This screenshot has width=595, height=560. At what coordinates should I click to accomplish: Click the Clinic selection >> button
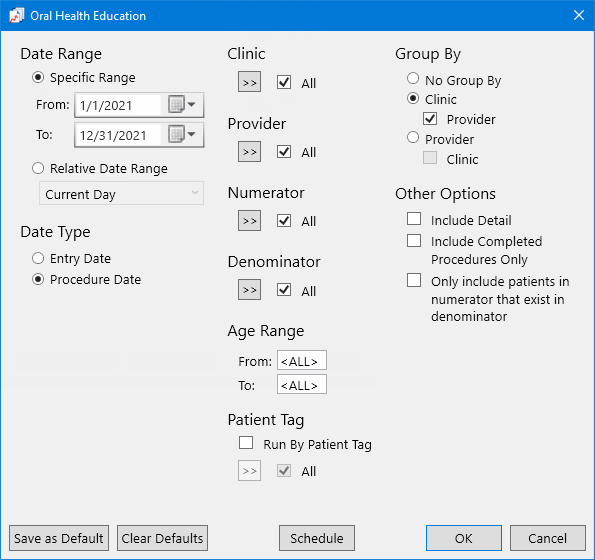pyautogui.click(x=249, y=82)
